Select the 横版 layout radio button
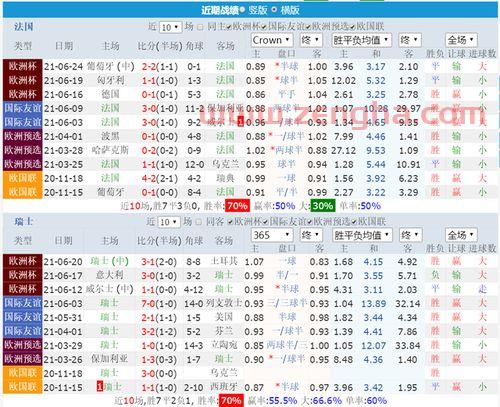This screenshot has width=500, height=407. [274, 10]
